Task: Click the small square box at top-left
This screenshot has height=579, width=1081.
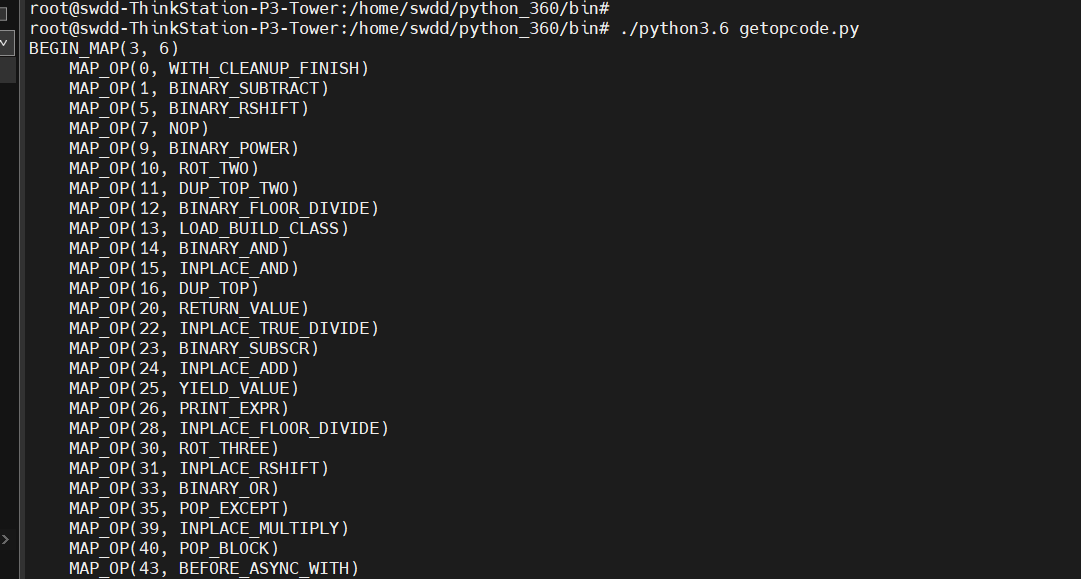Action: click(x=3, y=14)
